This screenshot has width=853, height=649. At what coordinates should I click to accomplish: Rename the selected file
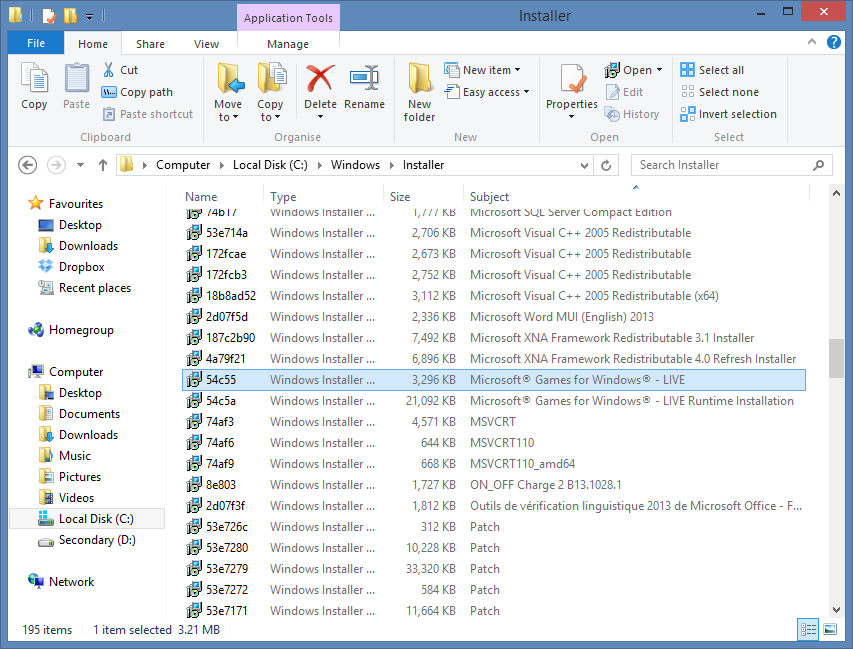pos(364,87)
